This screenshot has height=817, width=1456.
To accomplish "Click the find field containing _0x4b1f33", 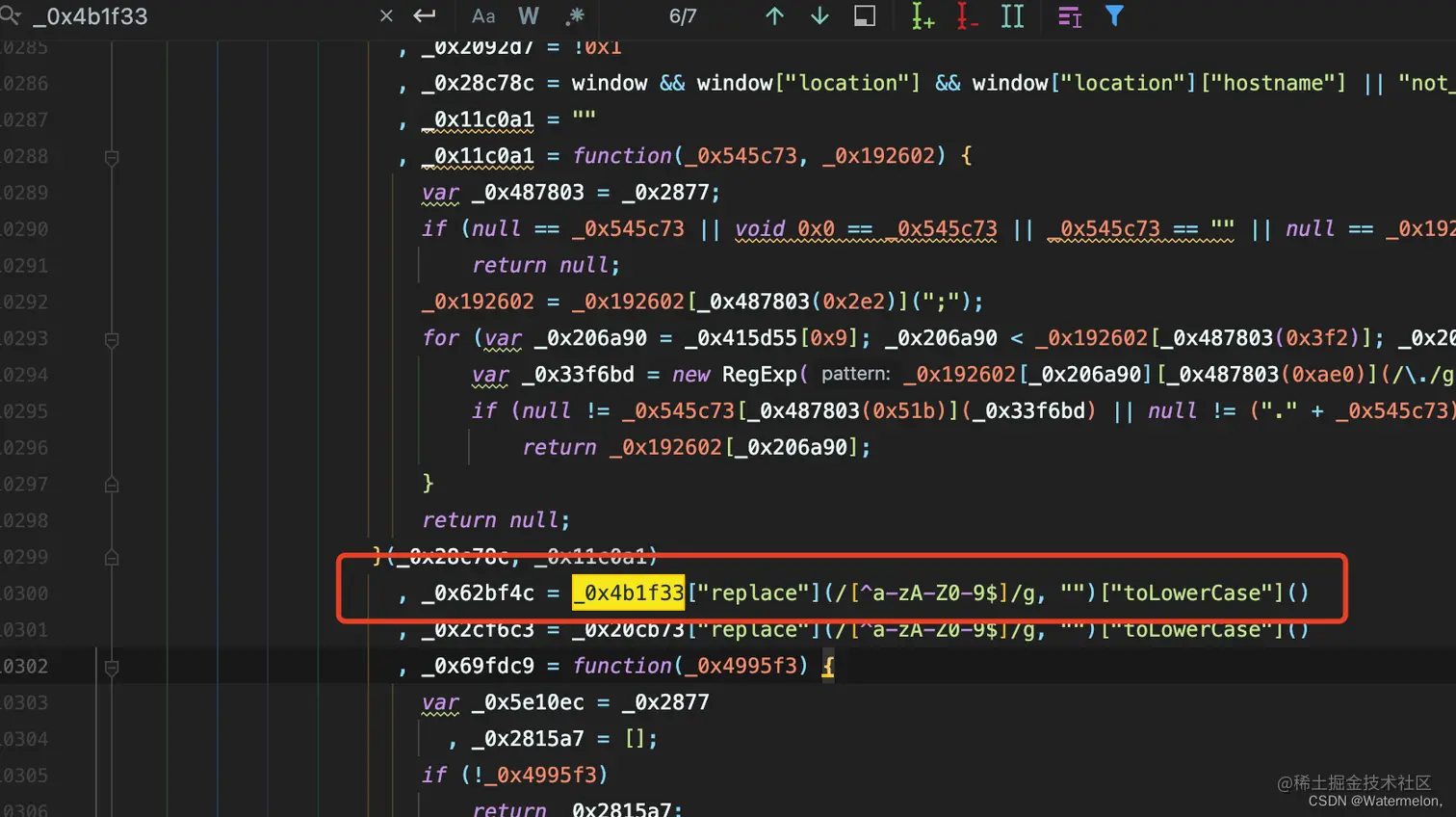I will tap(202, 16).
